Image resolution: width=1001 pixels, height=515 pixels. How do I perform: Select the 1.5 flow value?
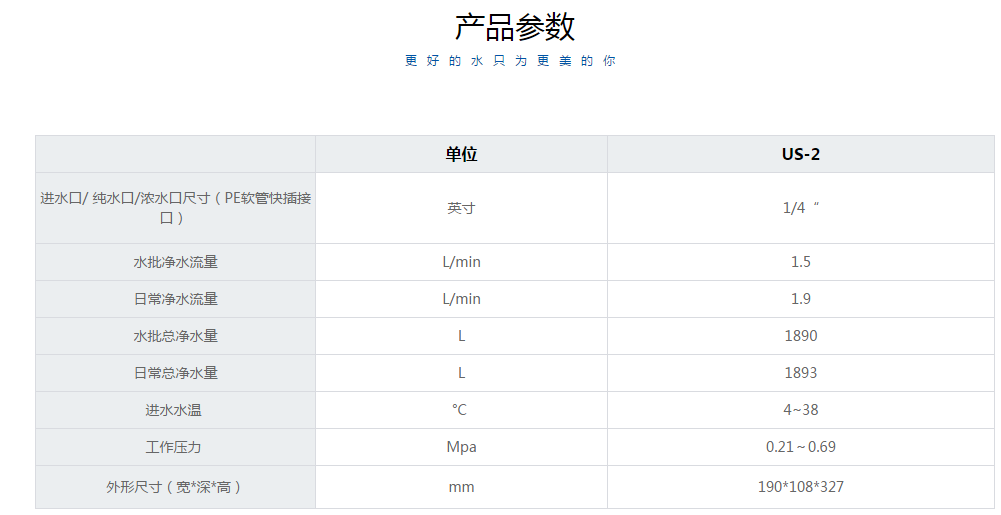[800, 262]
